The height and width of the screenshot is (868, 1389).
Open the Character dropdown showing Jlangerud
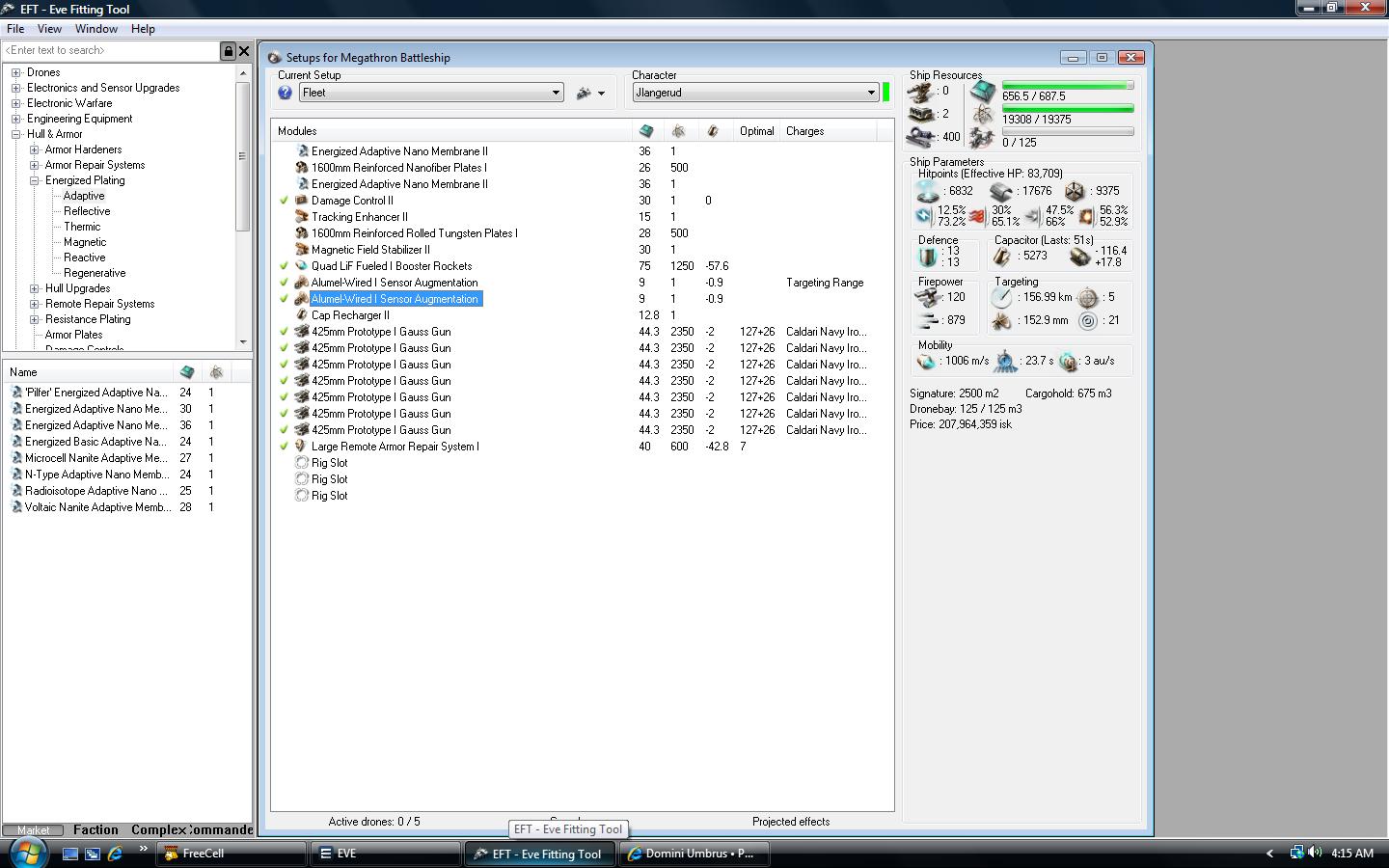(755, 93)
